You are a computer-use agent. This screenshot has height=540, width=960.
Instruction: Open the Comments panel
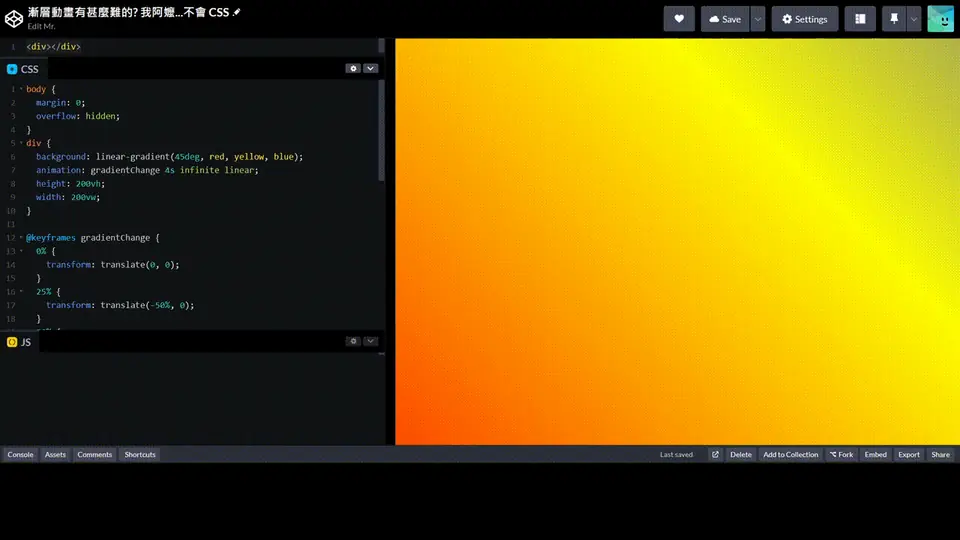pos(95,454)
